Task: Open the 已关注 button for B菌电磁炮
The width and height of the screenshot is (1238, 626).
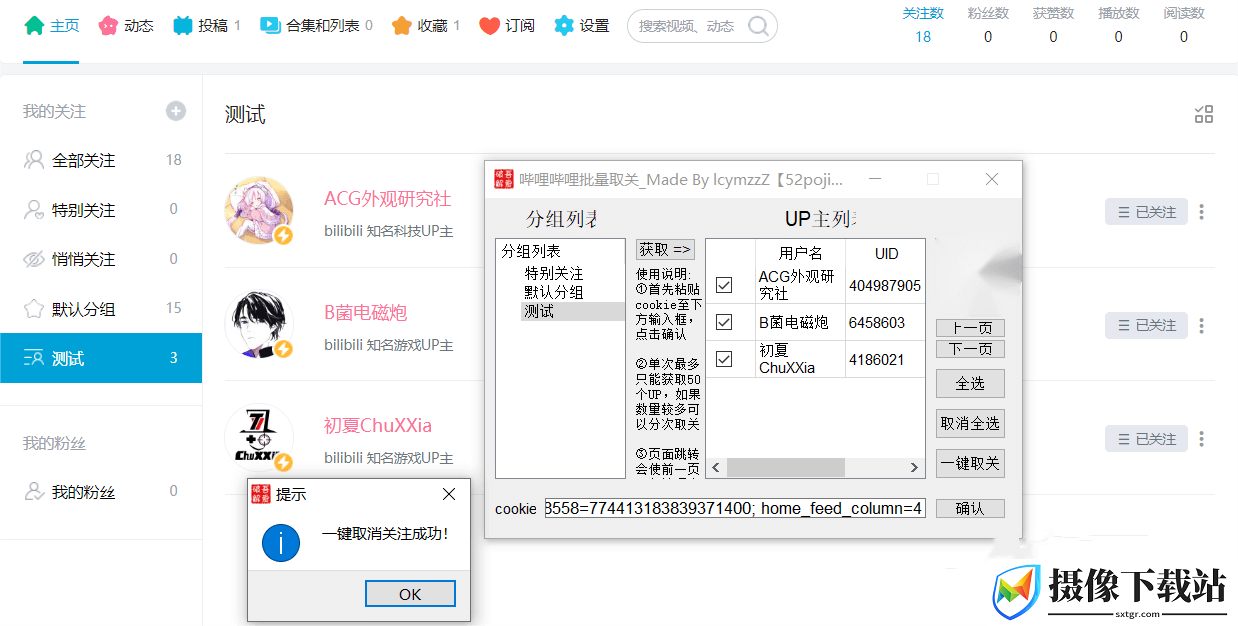Action: [x=1147, y=325]
